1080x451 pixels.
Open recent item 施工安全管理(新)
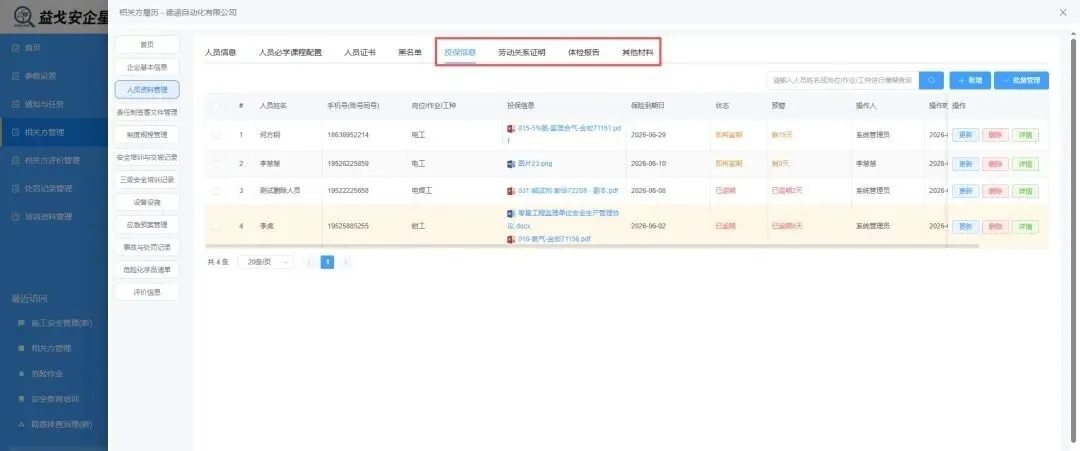(x=62, y=323)
